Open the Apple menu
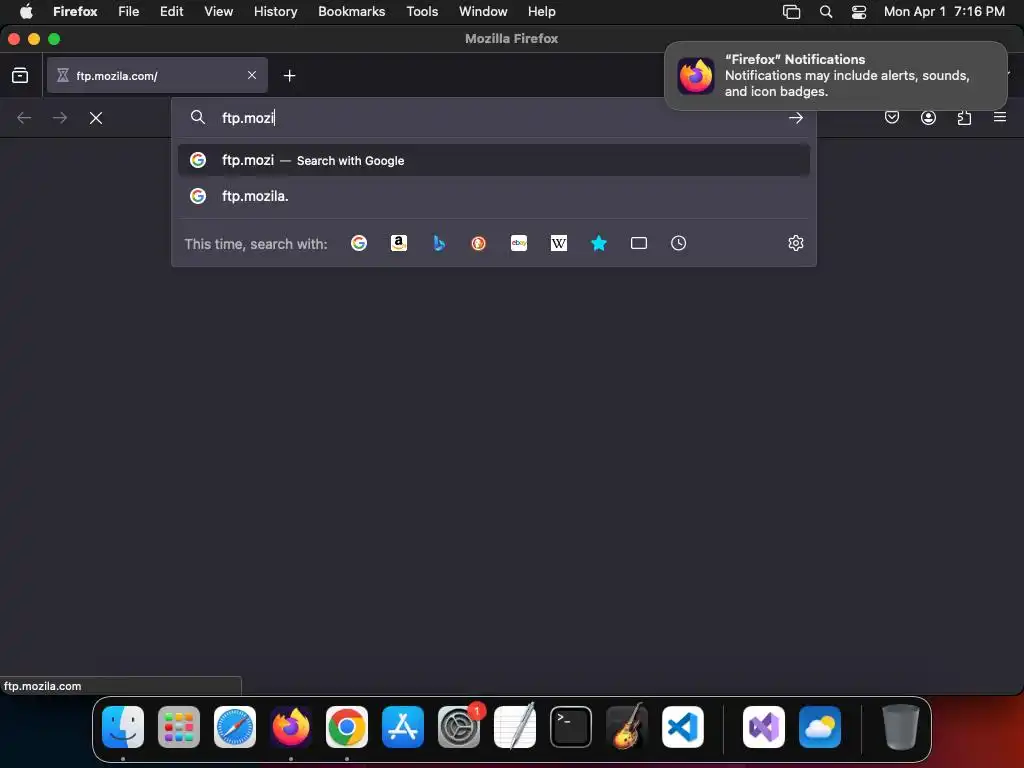 pyautogui.click(x=26, y=11)
